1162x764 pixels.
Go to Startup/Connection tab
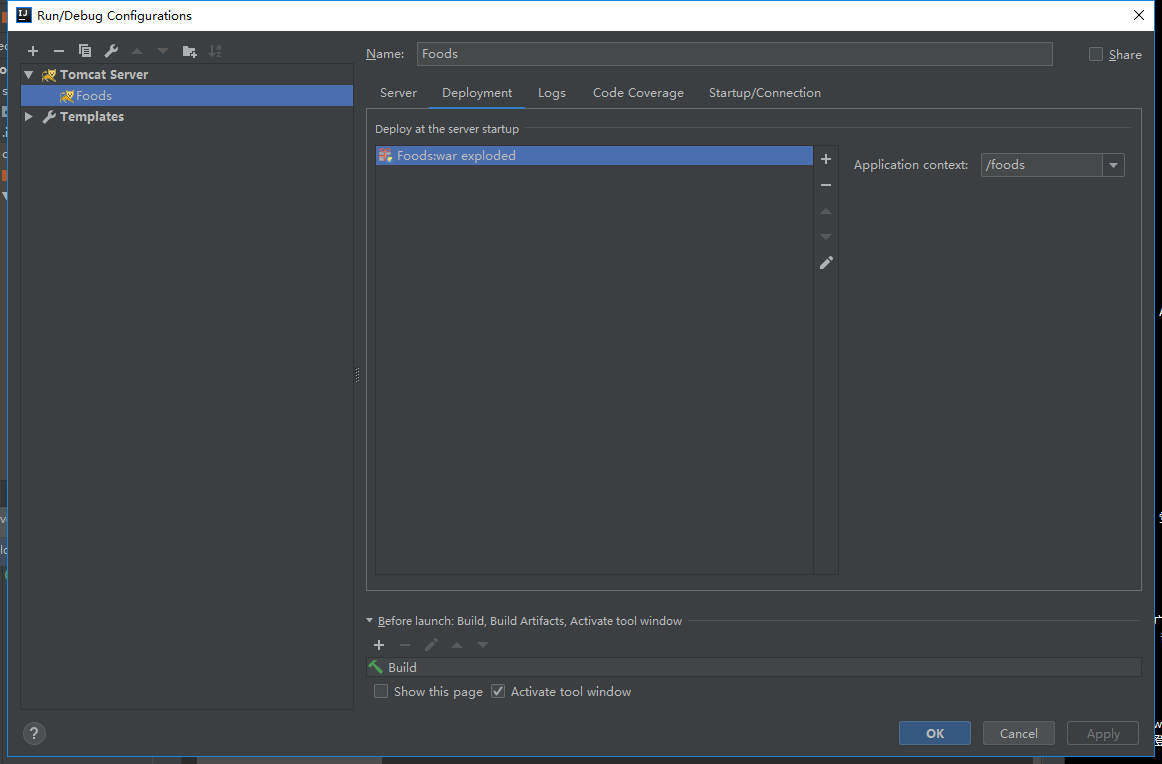(765, 93)
